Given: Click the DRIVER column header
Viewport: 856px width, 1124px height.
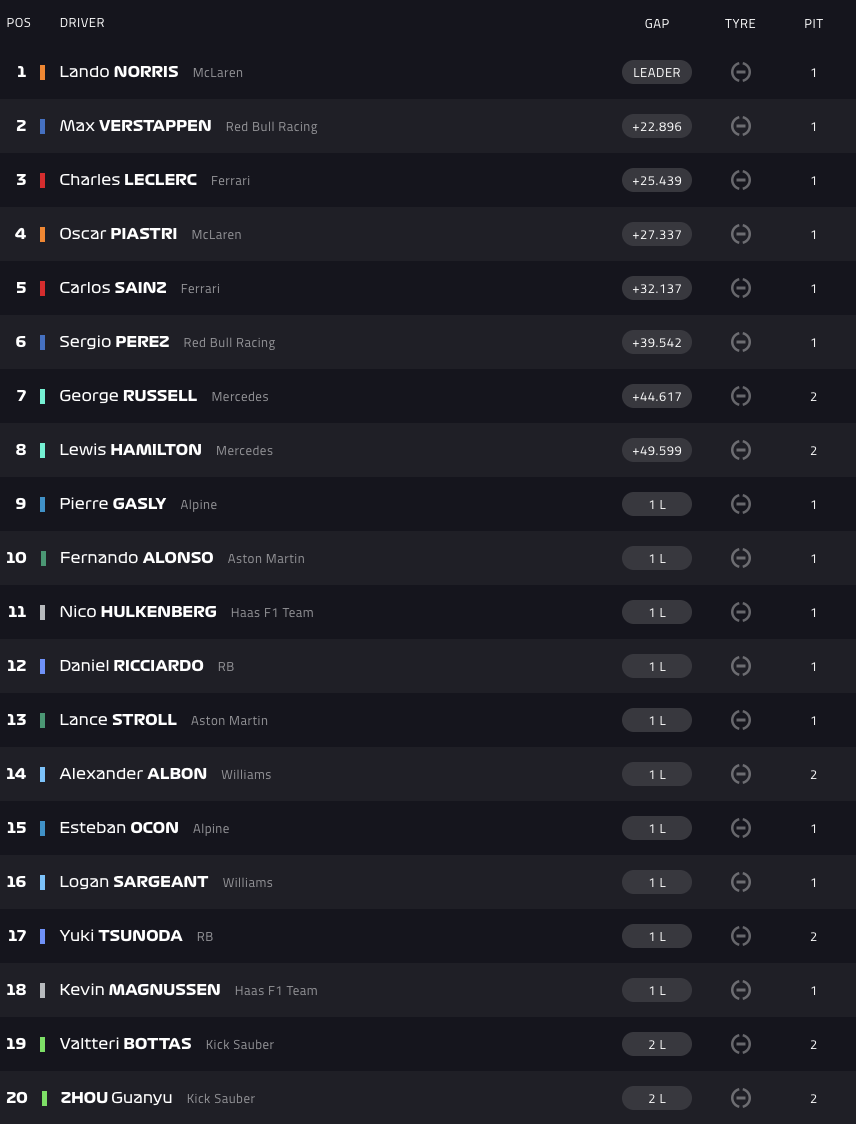Looking at the screenshot, I should coord(82,23).
